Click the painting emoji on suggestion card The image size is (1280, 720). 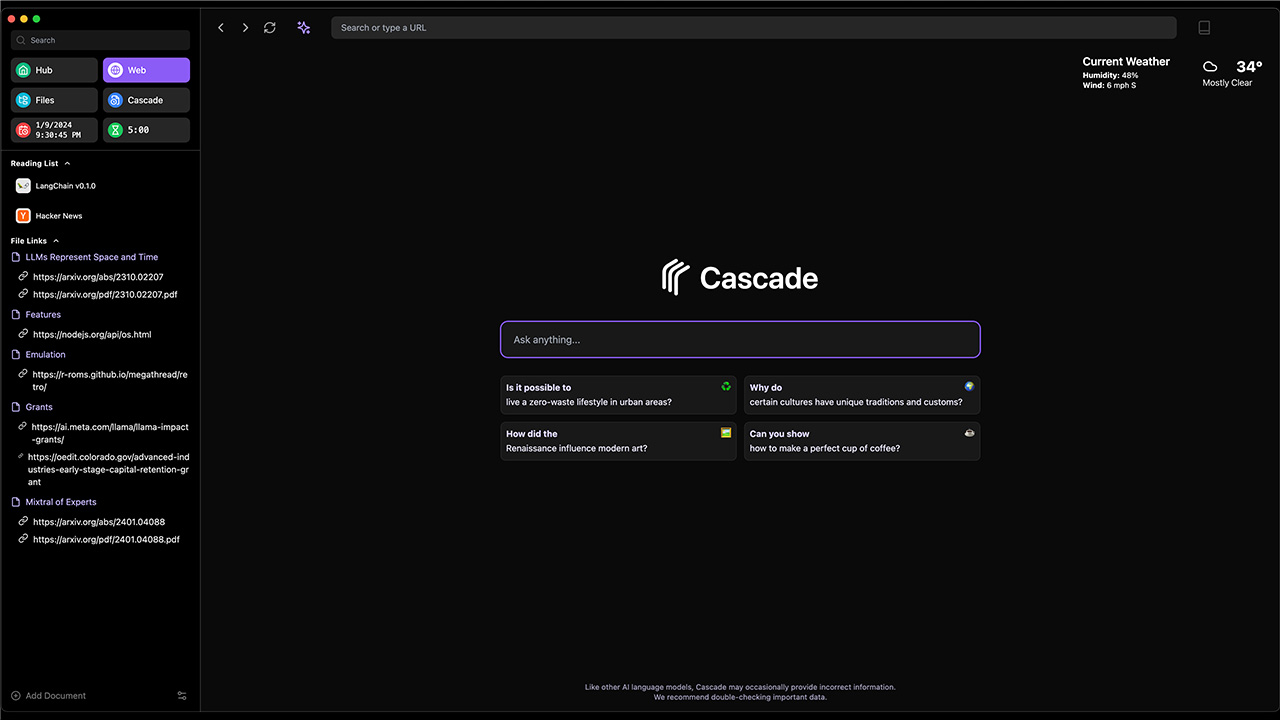click(x=726, y=433)
